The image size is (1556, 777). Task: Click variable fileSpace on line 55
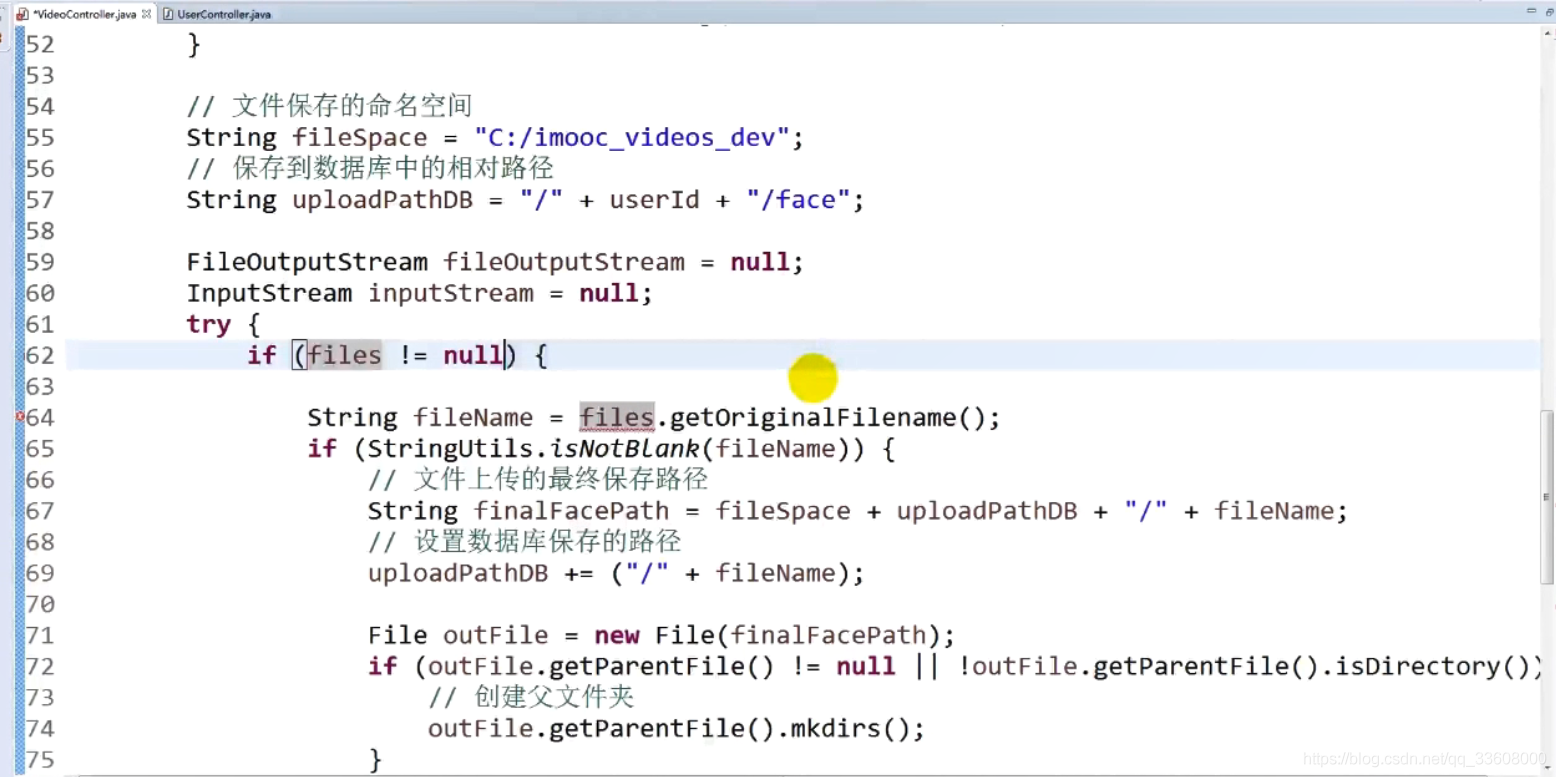coord(360,137)
